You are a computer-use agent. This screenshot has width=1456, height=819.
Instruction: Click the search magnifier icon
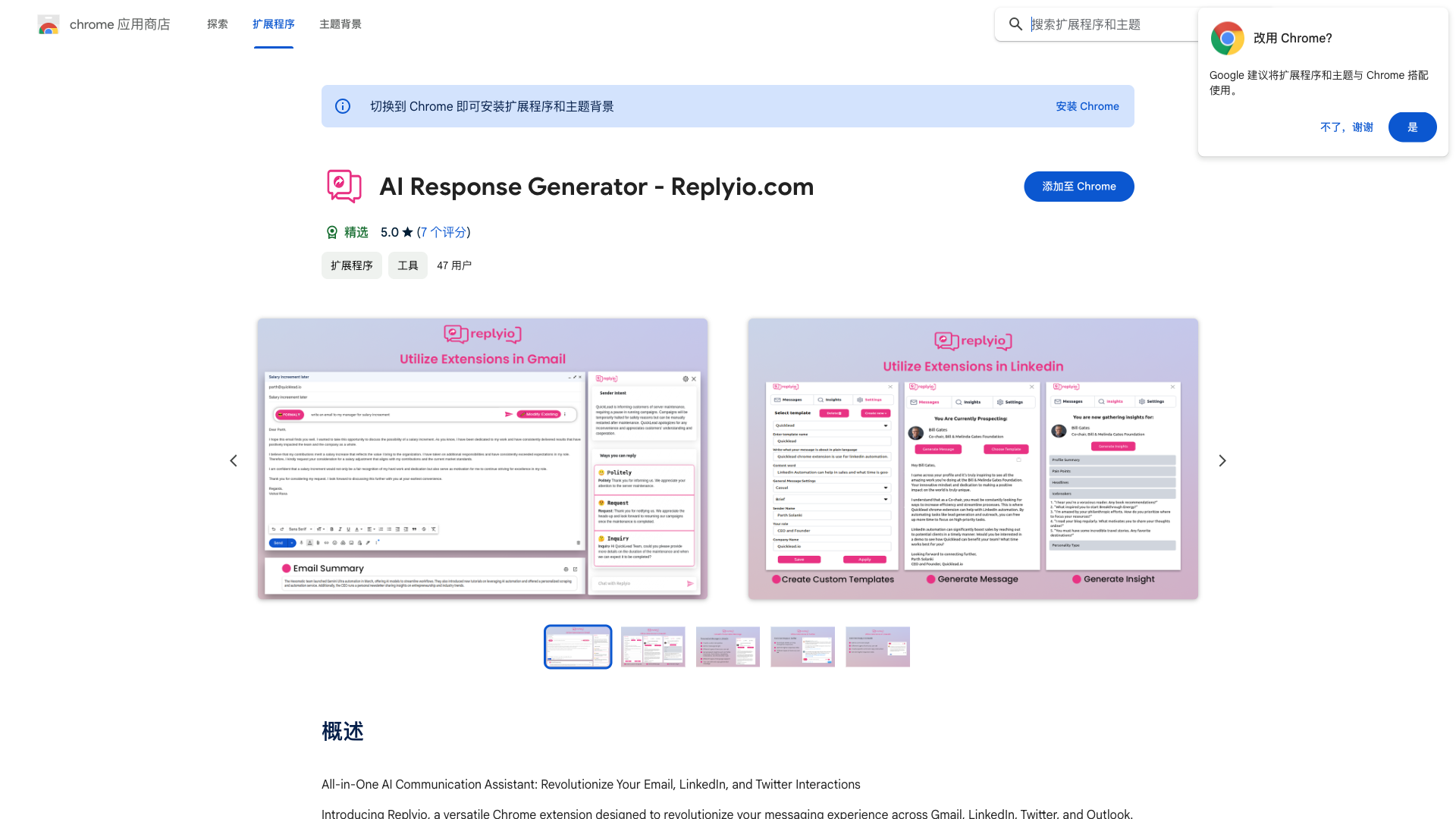(x=1015, y=24)
